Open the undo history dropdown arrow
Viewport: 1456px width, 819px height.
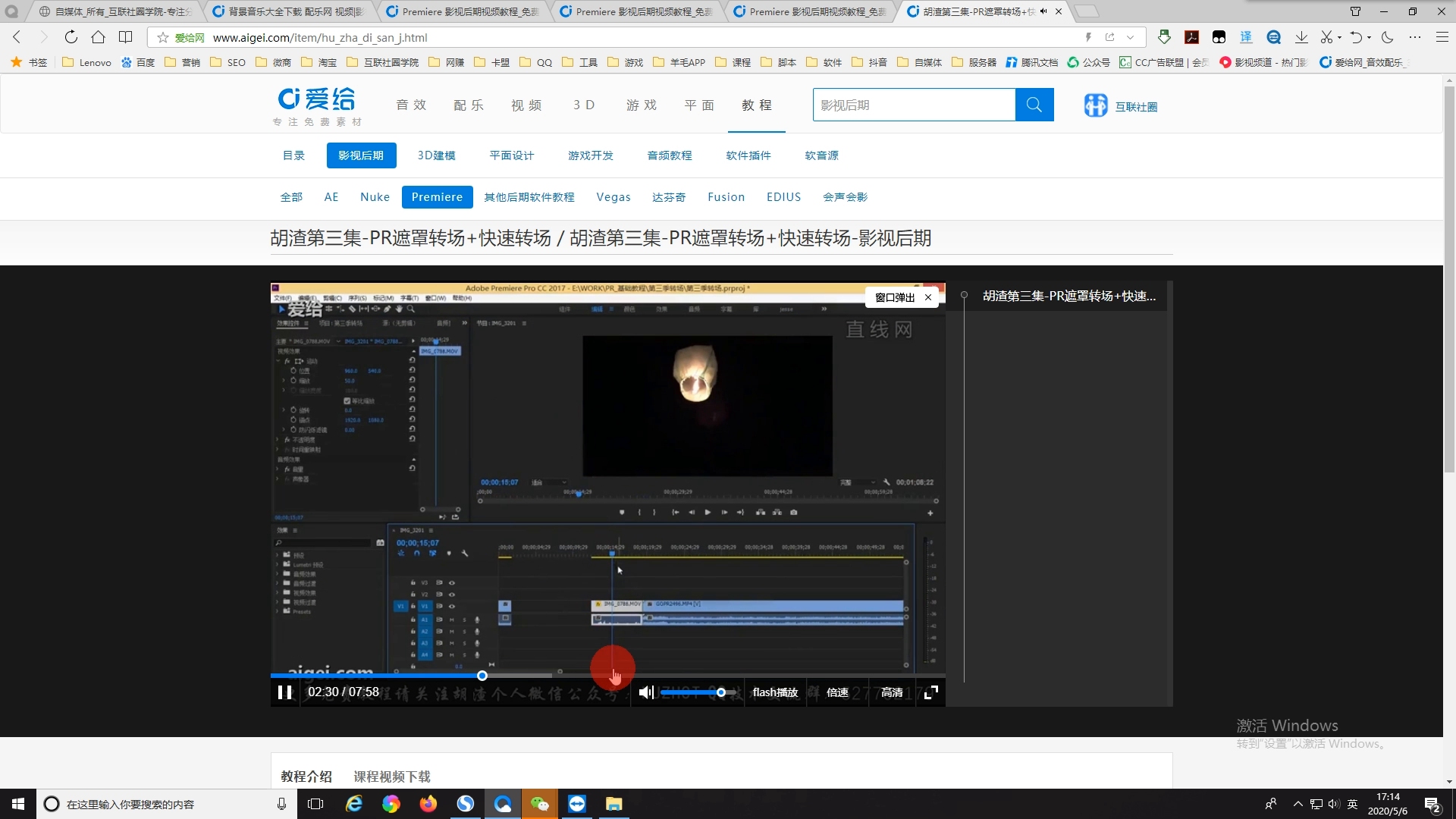[x=1370, y=38]
